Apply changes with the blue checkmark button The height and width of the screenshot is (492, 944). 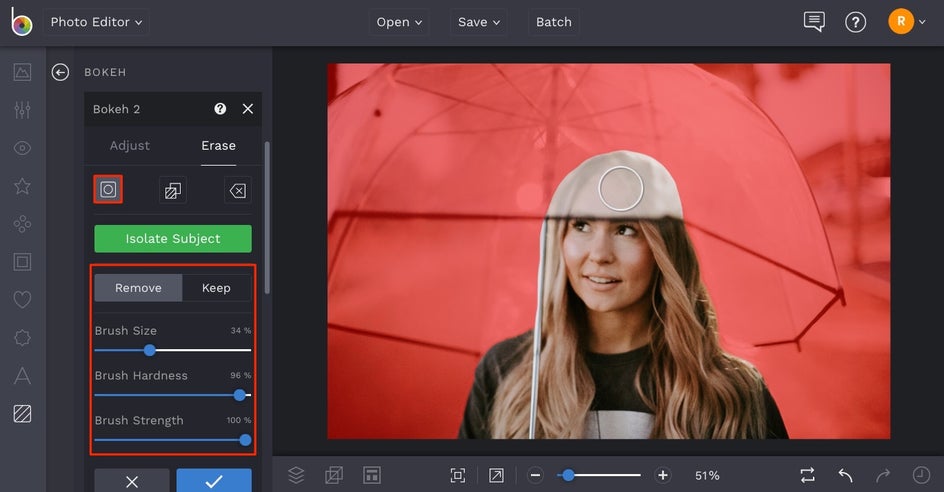click(x=214, y=481)
